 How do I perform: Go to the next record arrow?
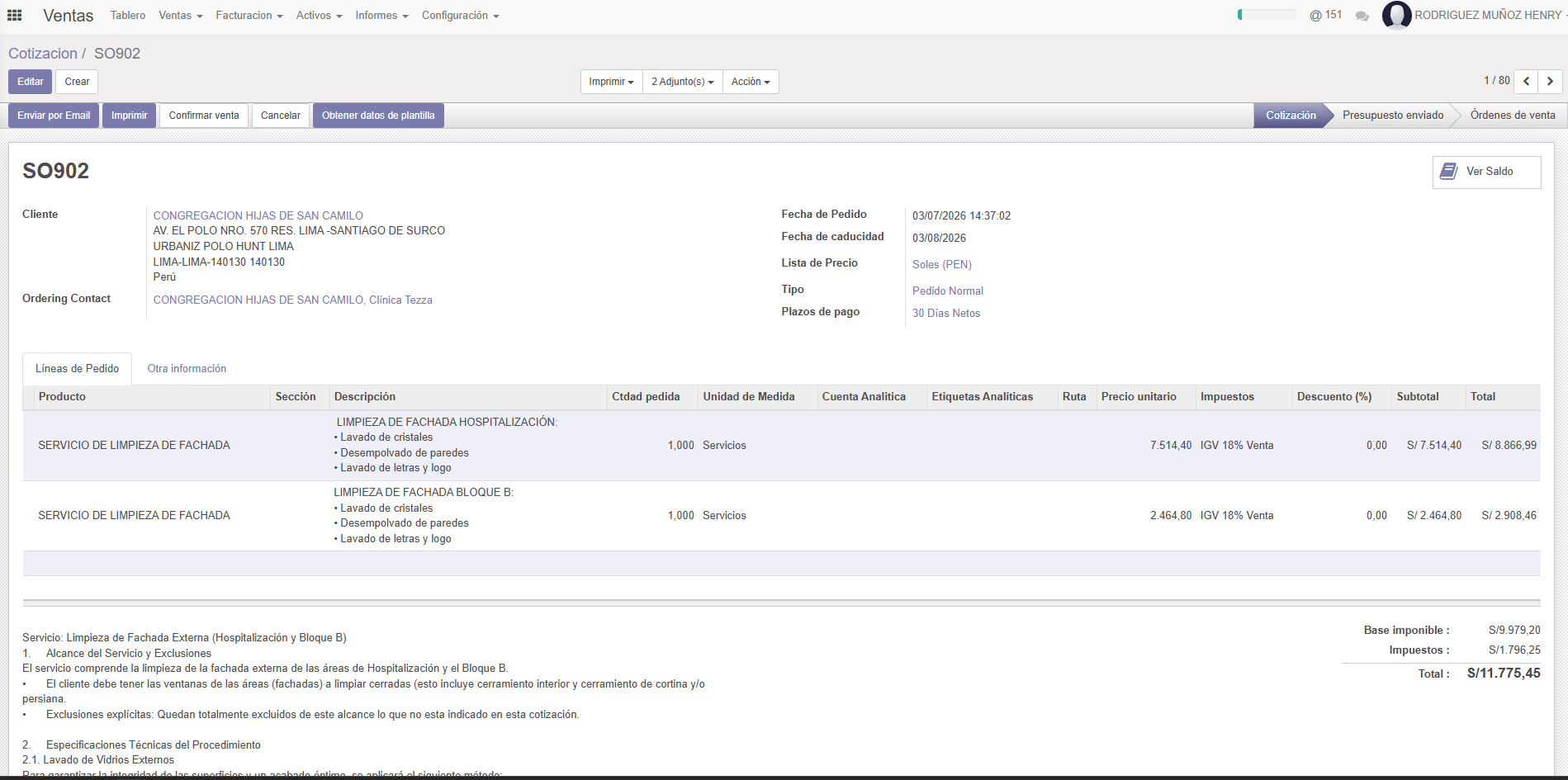coord(1550,81)
